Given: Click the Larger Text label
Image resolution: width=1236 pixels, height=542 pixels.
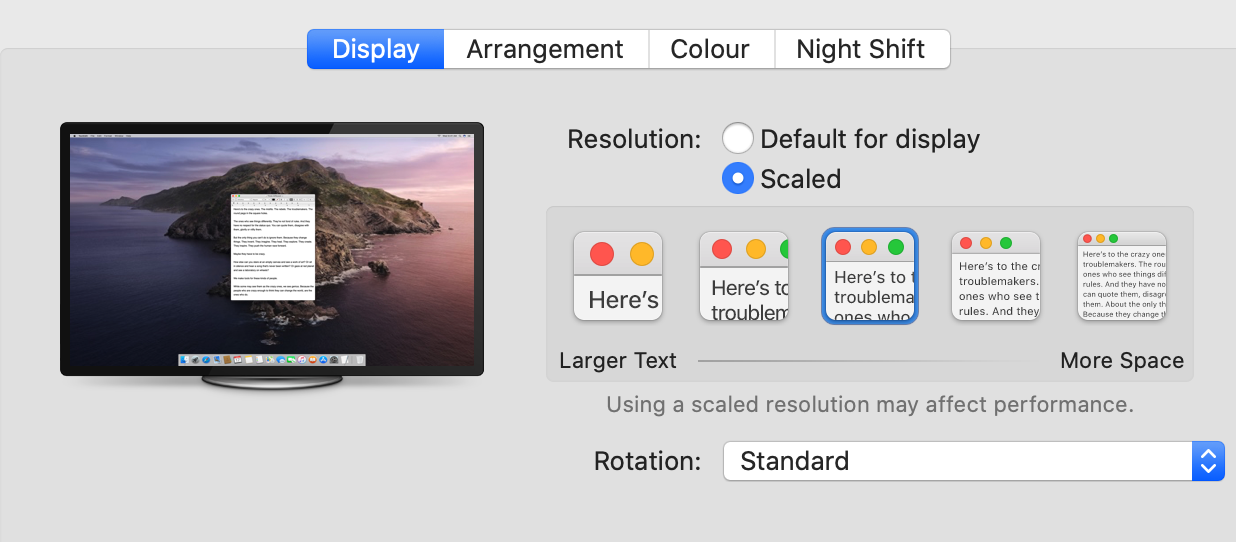Looking at the screenshot, I should click(x=618, y=361).
